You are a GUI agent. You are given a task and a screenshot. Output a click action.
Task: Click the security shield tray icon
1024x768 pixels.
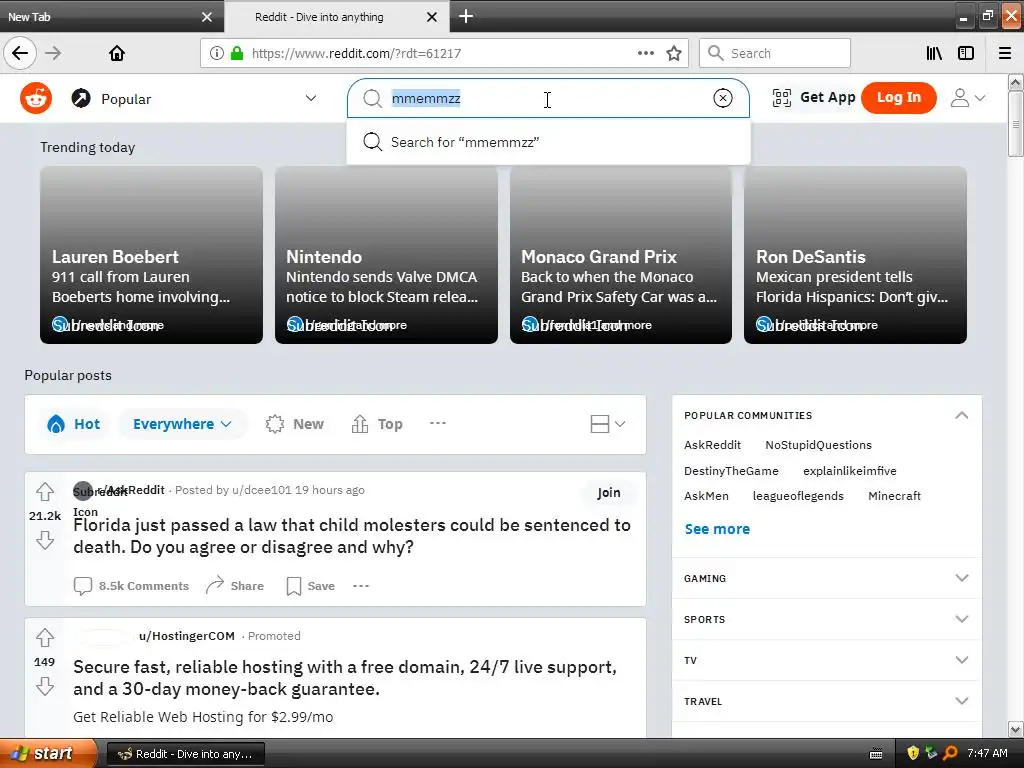coord(912,753)
